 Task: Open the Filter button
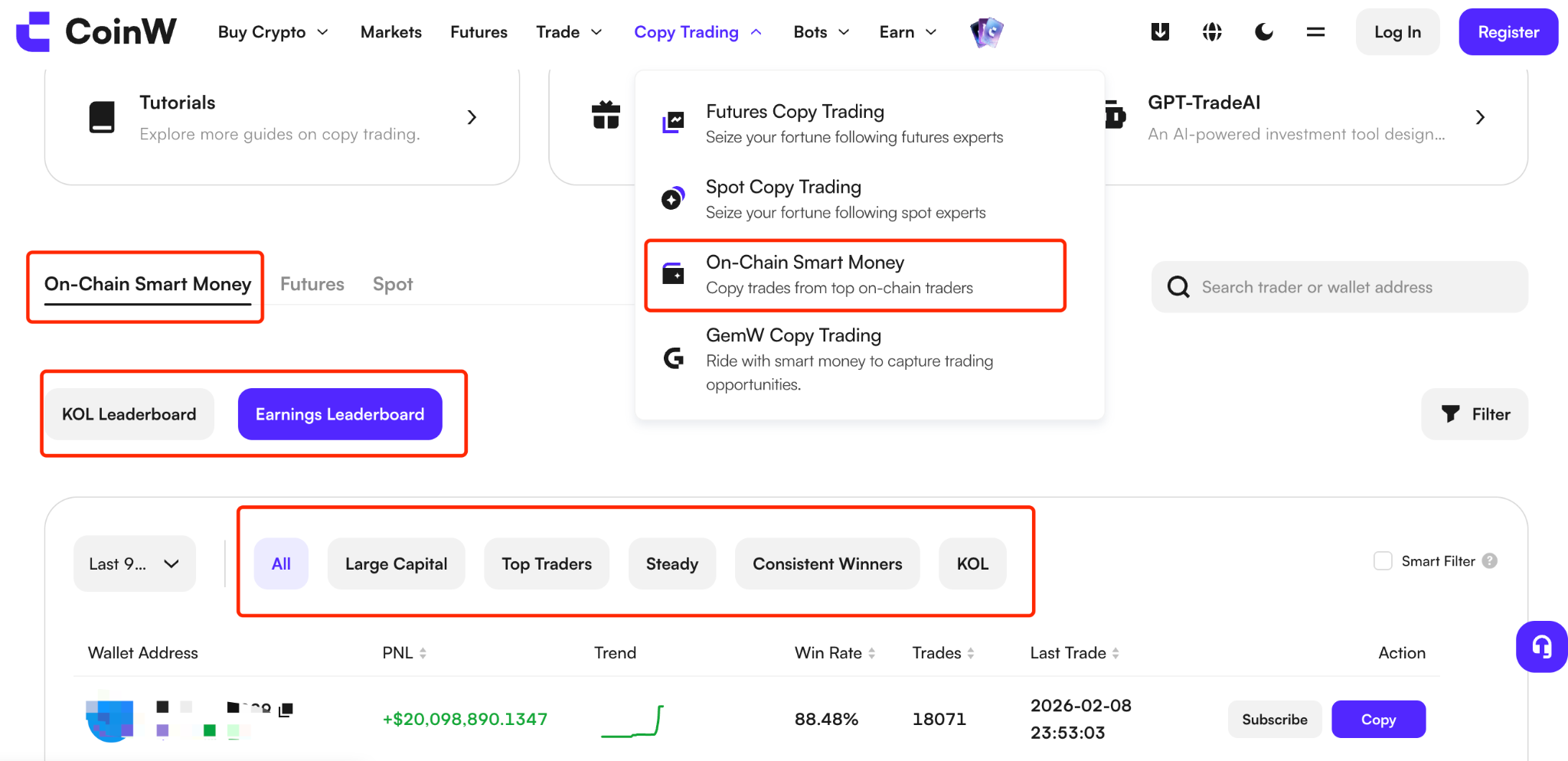pos(1475,414)
